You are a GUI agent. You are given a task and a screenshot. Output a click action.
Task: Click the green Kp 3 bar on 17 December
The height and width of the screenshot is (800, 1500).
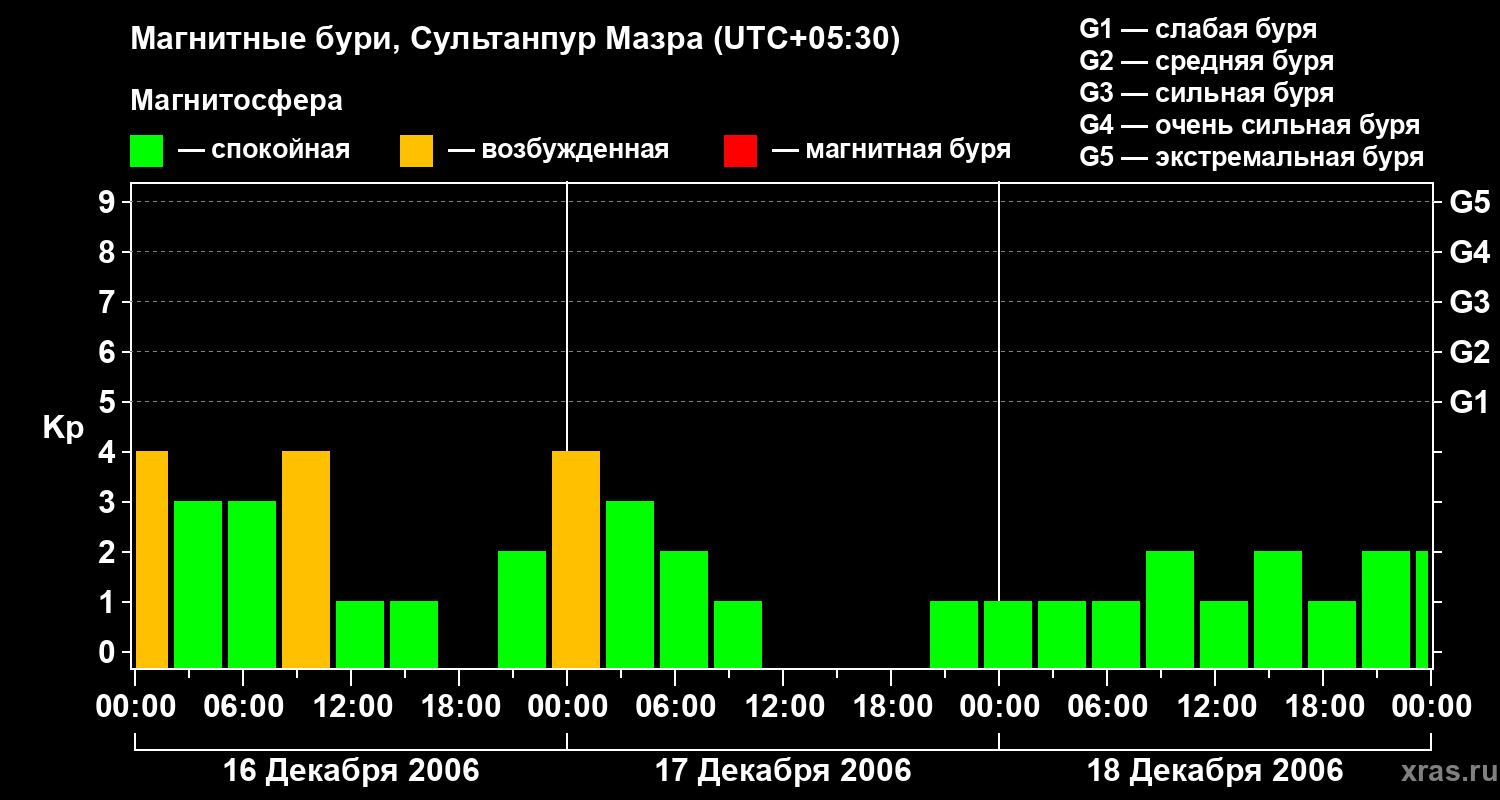[630, 585]
